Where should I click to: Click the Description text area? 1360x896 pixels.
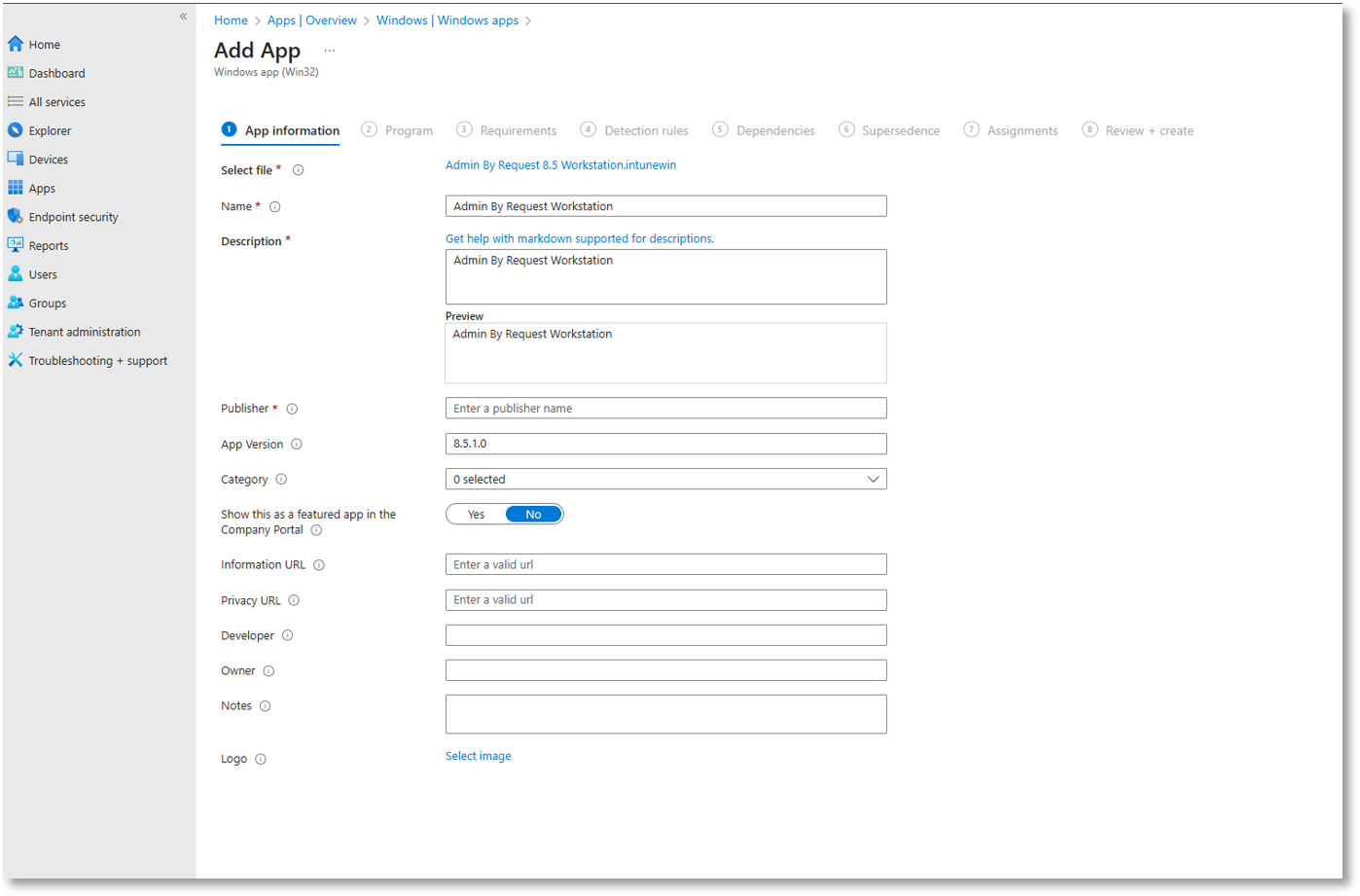[666, 276]
